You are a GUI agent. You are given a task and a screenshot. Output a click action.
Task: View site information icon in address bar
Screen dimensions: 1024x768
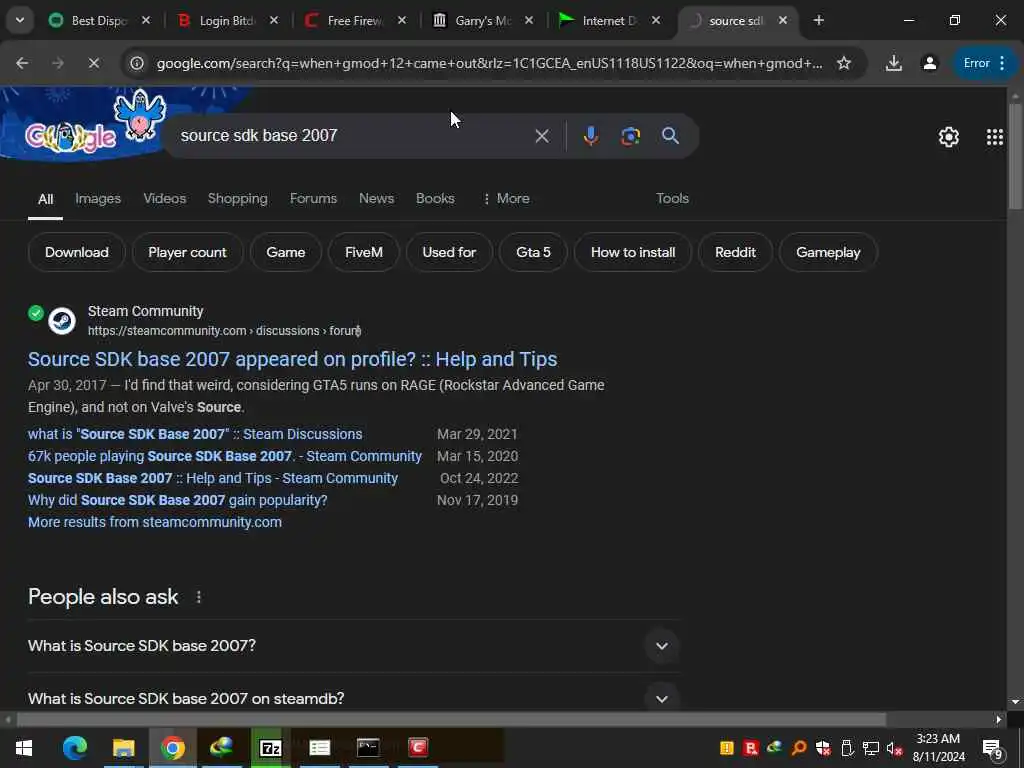[136, 63]
